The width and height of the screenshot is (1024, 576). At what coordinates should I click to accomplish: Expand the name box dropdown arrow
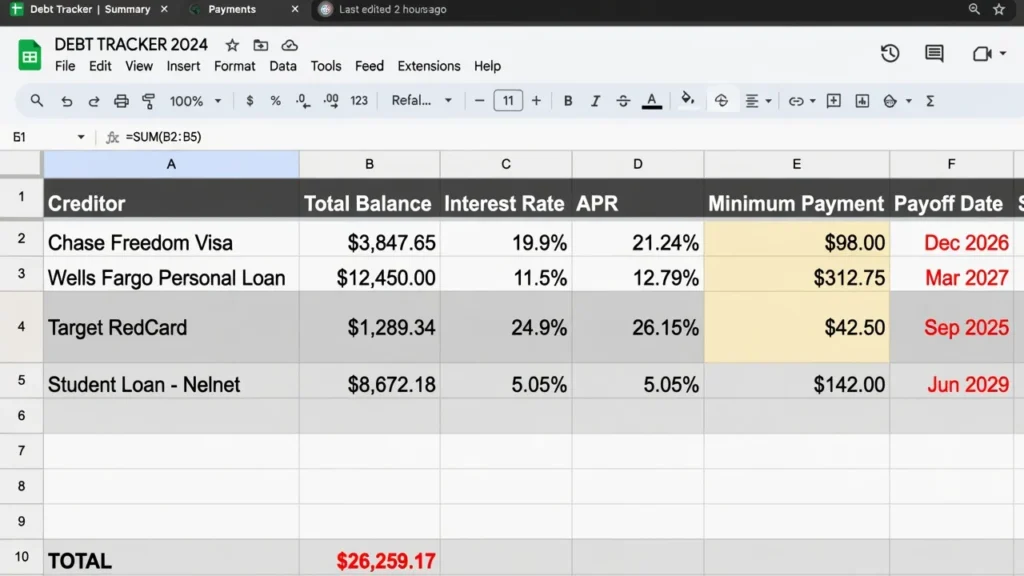[x=81, y=137]
